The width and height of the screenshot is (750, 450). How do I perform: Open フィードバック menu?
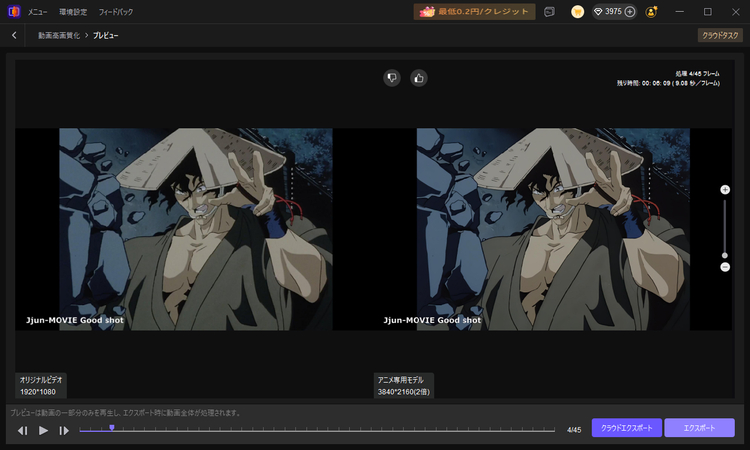(116, 12)
